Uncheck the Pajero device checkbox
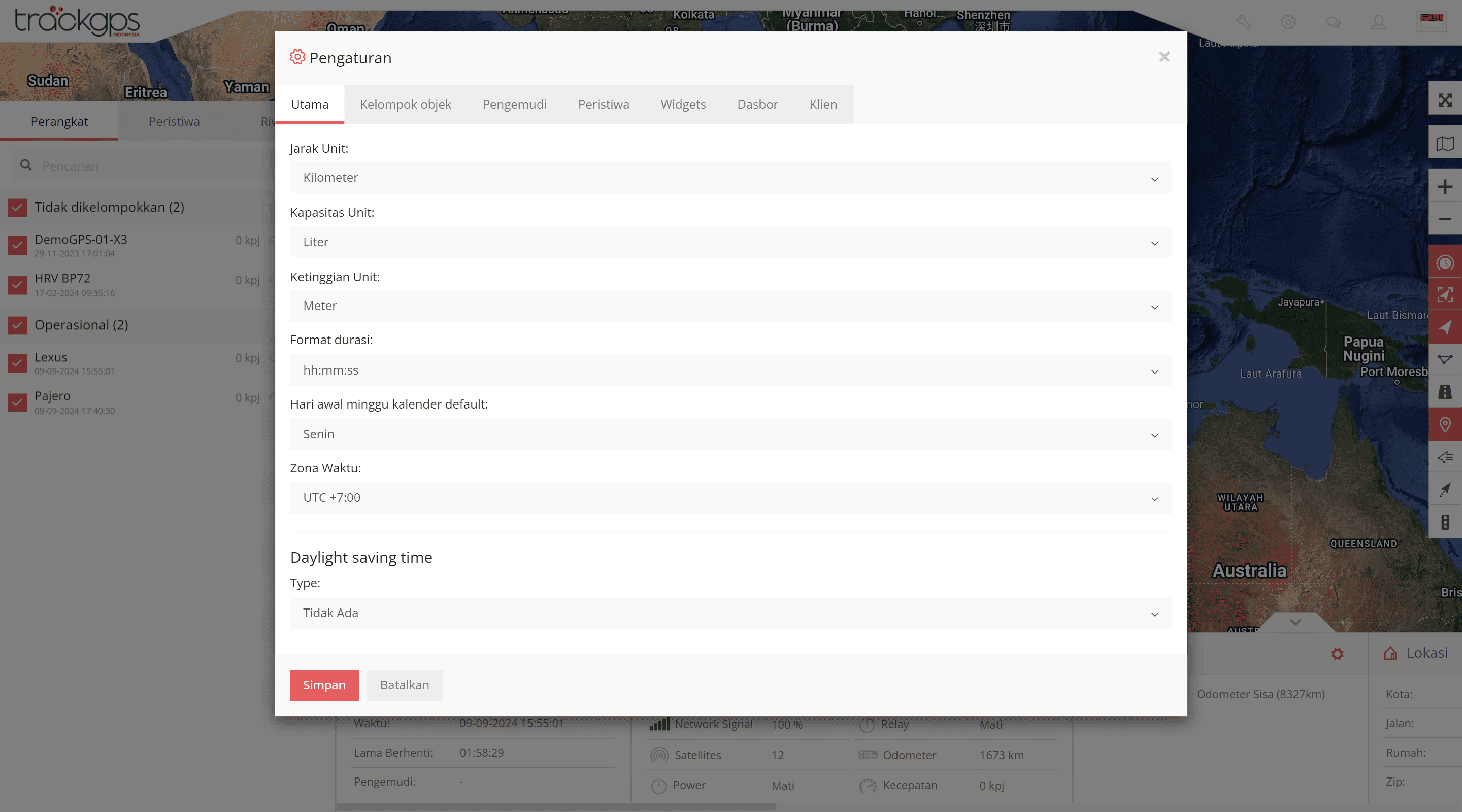The image size is (1462, 812). [18, 402]
